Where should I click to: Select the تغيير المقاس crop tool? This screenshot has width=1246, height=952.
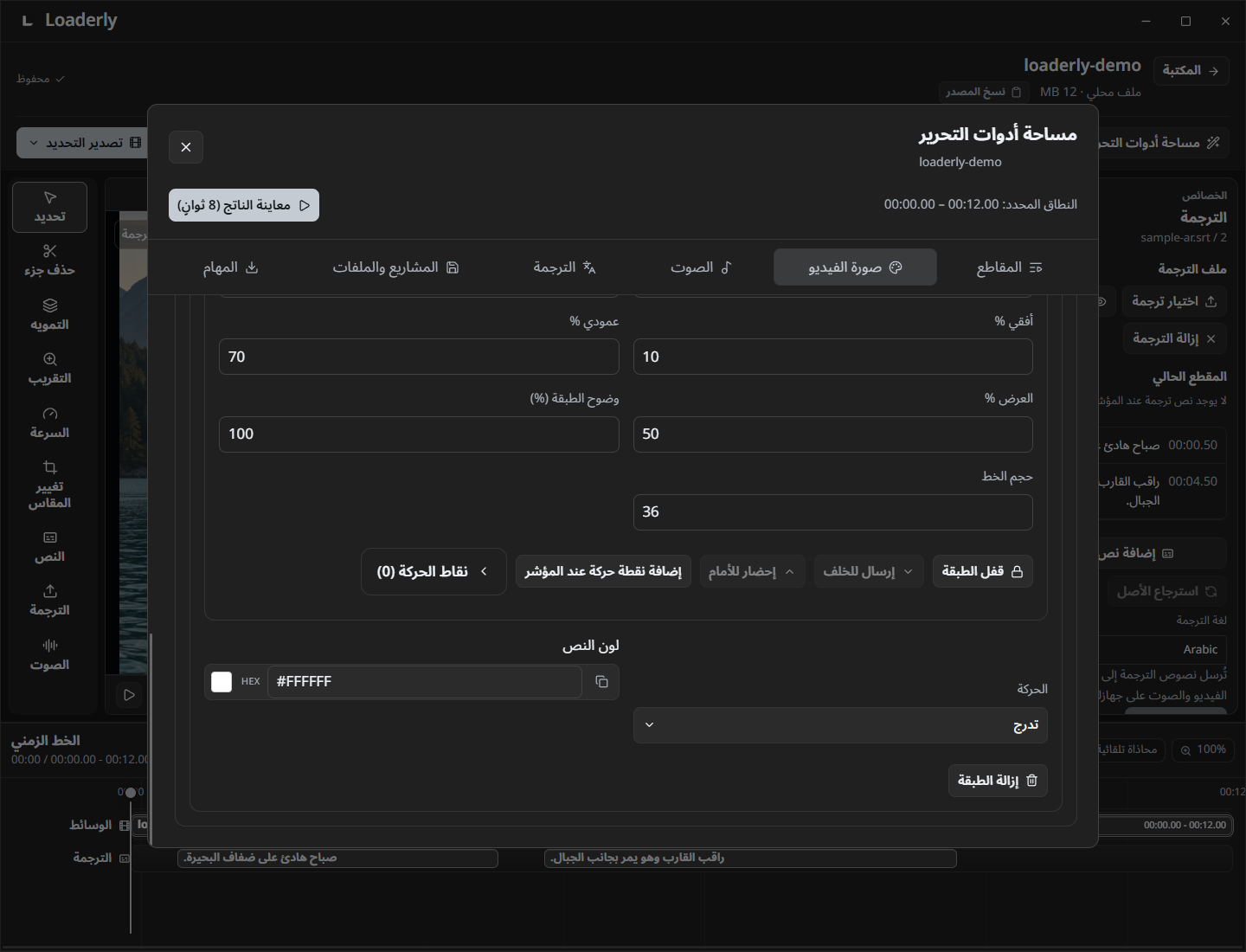(x=49, y=485)
